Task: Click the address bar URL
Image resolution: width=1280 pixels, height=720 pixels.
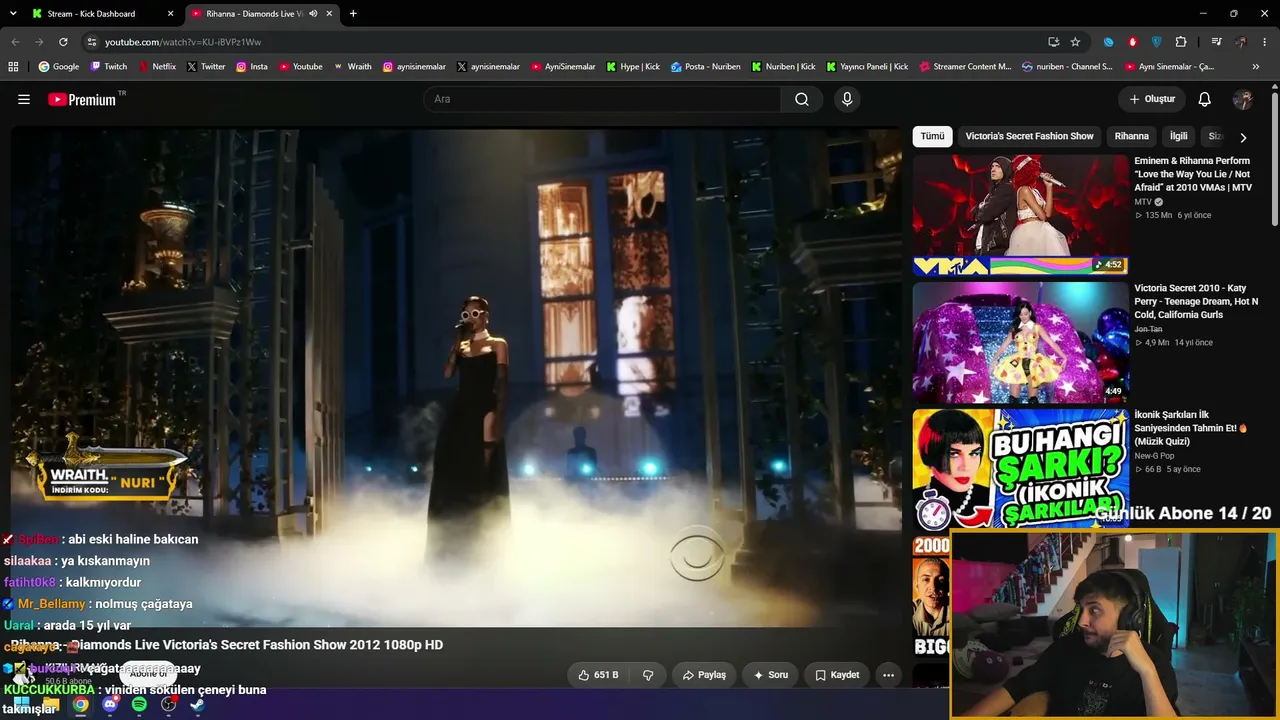Action: (183, 42)
